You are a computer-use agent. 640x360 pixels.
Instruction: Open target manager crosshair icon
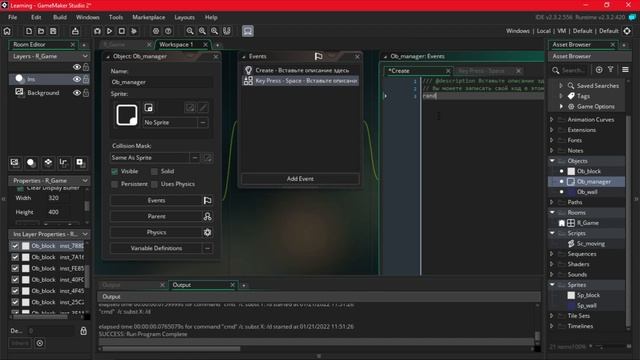(627, 31)
